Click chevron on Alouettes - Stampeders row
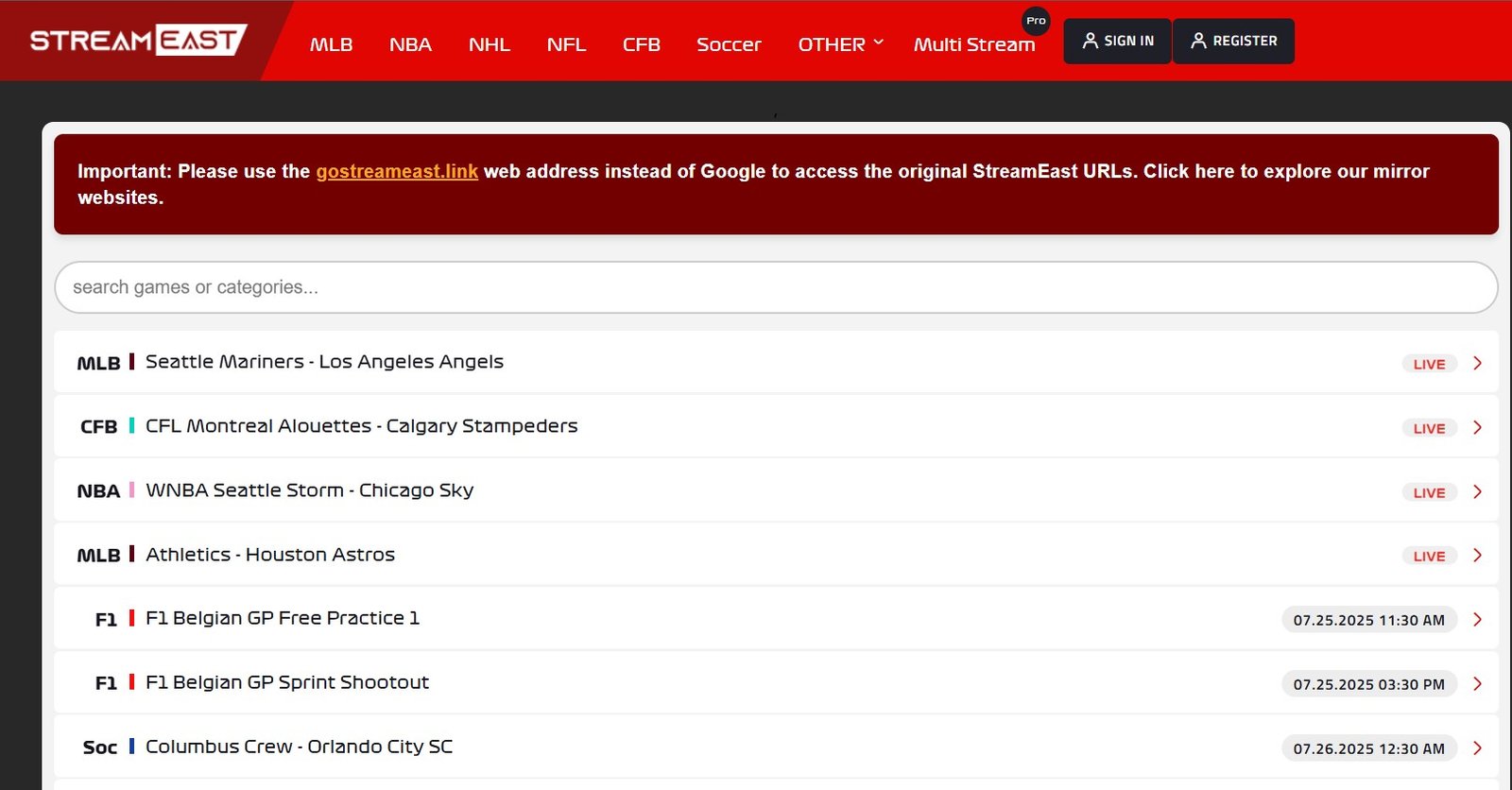 click(1477, 428)
